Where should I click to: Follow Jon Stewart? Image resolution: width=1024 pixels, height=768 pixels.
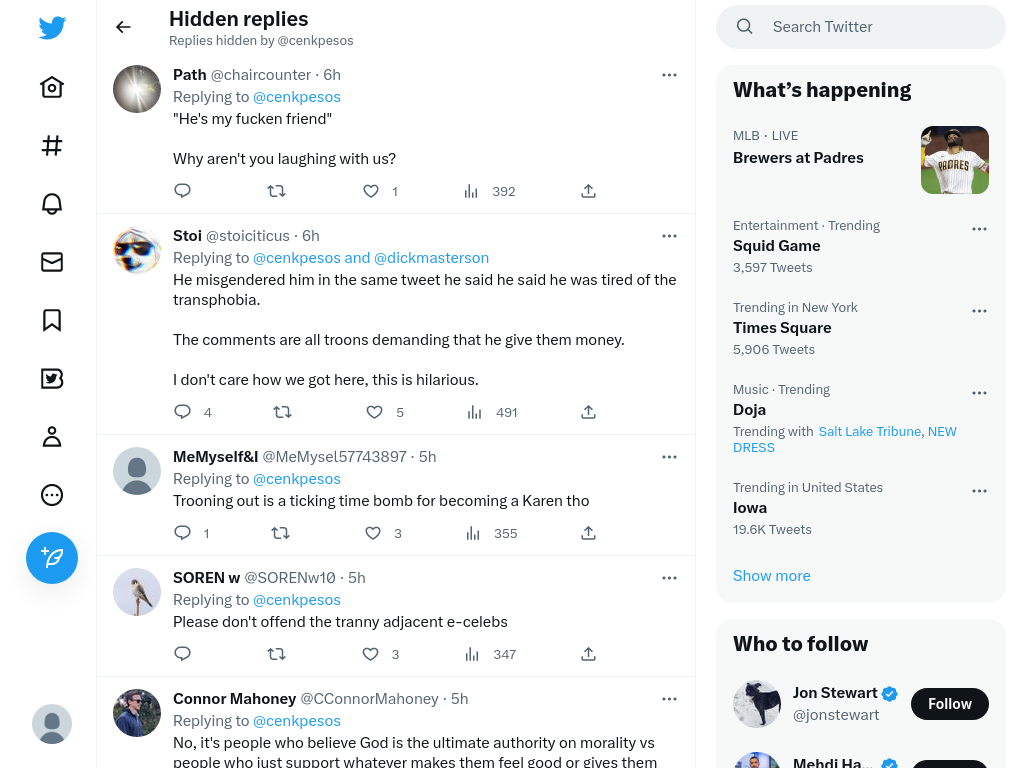coord(950,704)
